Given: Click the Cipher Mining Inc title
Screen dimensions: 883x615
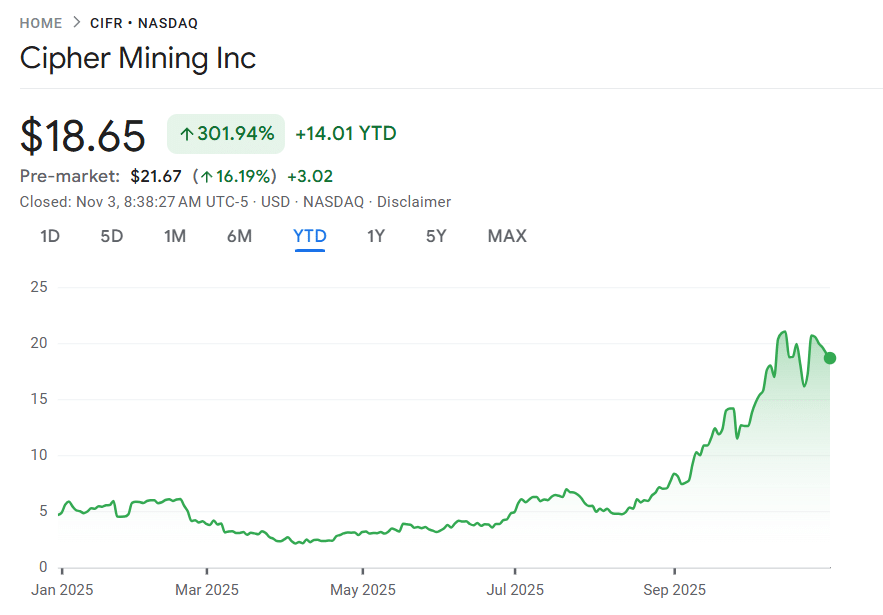Looking at the screenshot, I should (138, 59).
